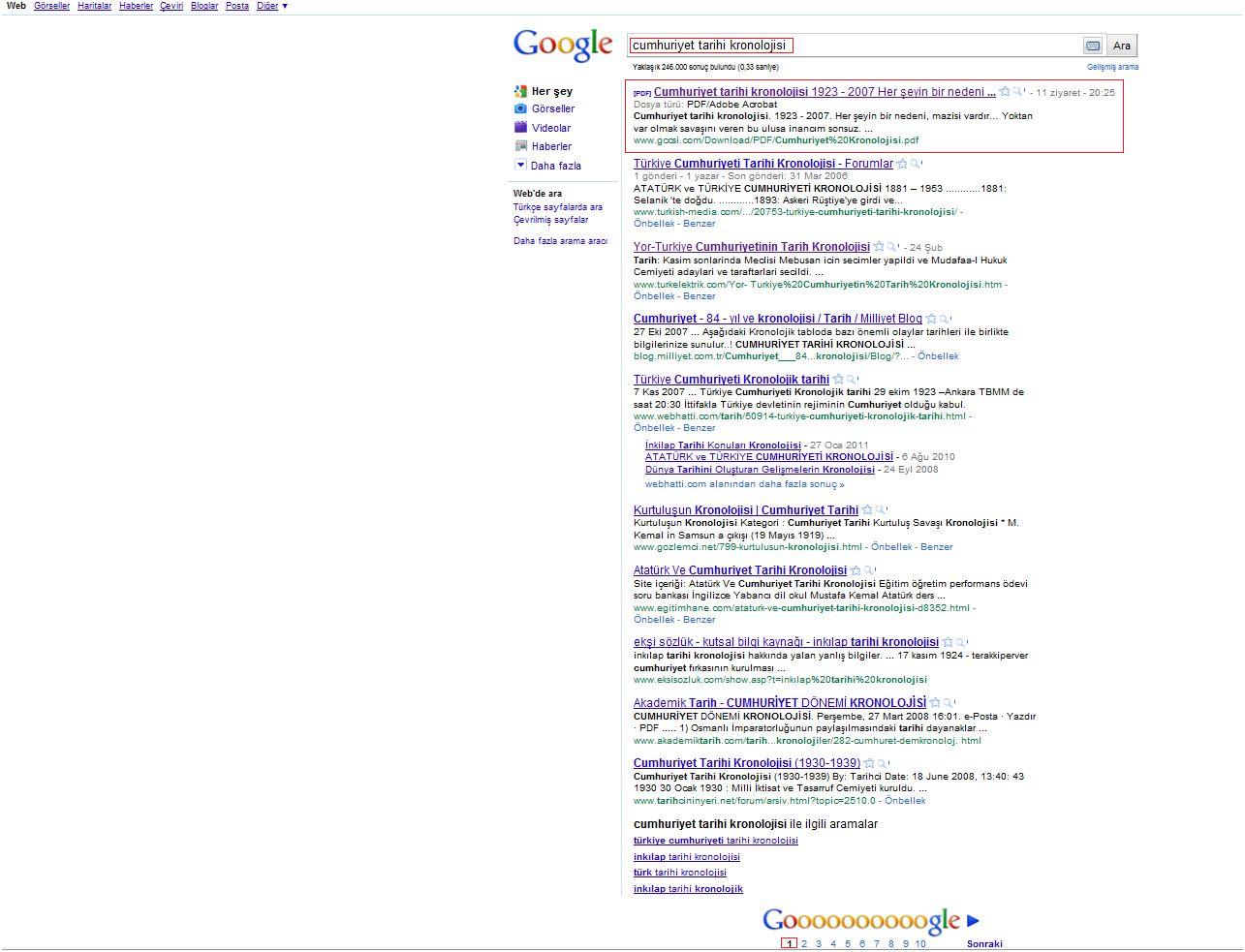Image resolution: width=1245 pixels, height=952 pixels.
Task: Expand the Diğer dropdown in top bar
Action: (271, 6)
